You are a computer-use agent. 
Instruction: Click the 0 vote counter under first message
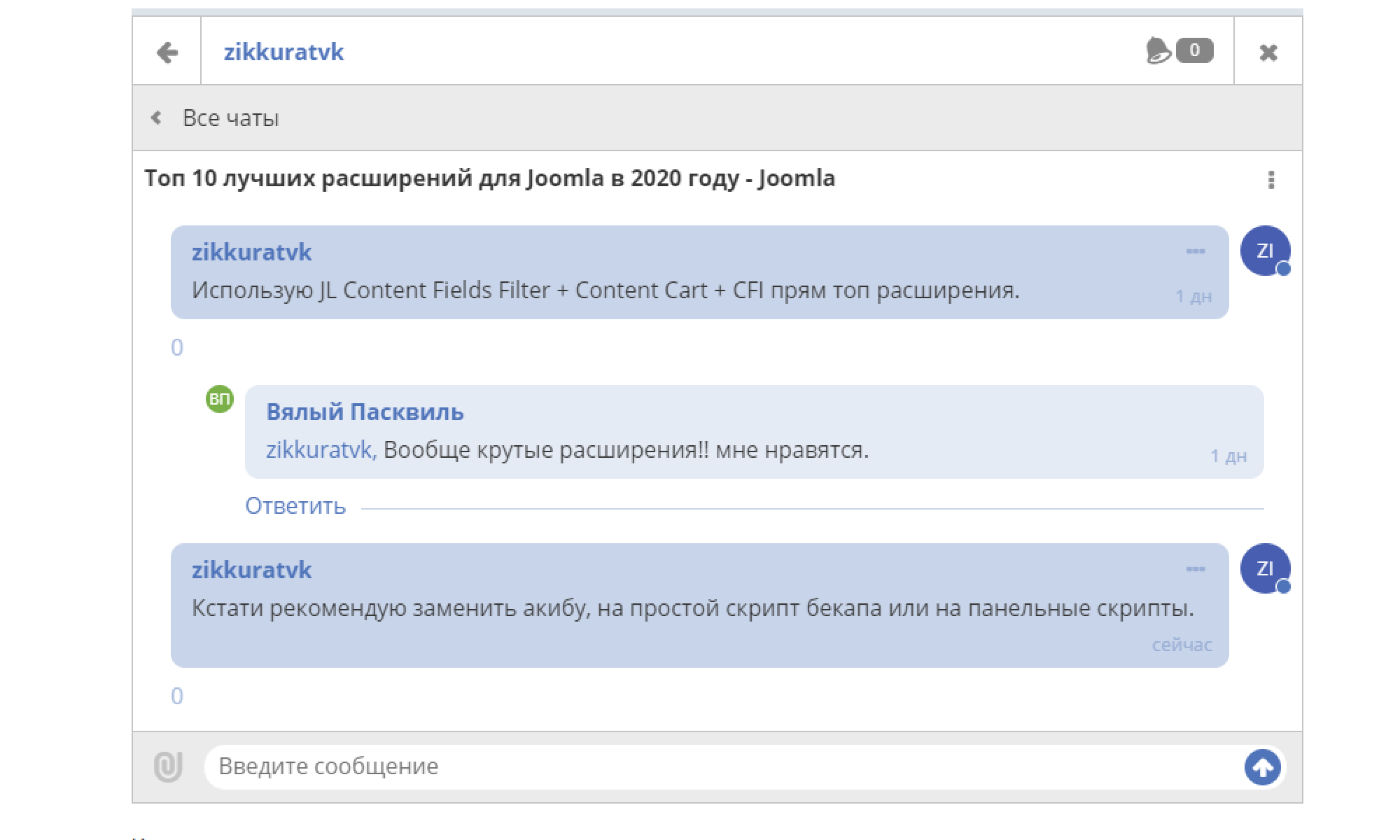(x=177, y=347)
